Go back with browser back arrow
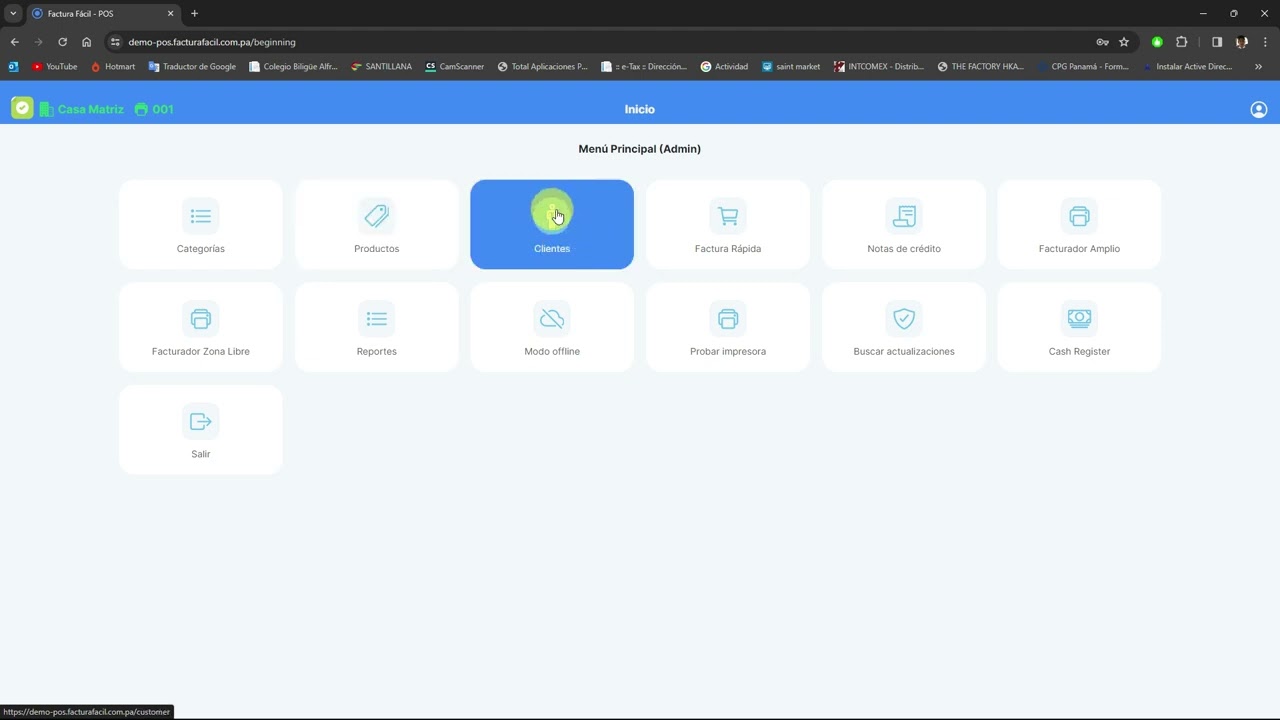This screenshot has height=720, width=1280. pyautogui.click(x=14, y=42)
